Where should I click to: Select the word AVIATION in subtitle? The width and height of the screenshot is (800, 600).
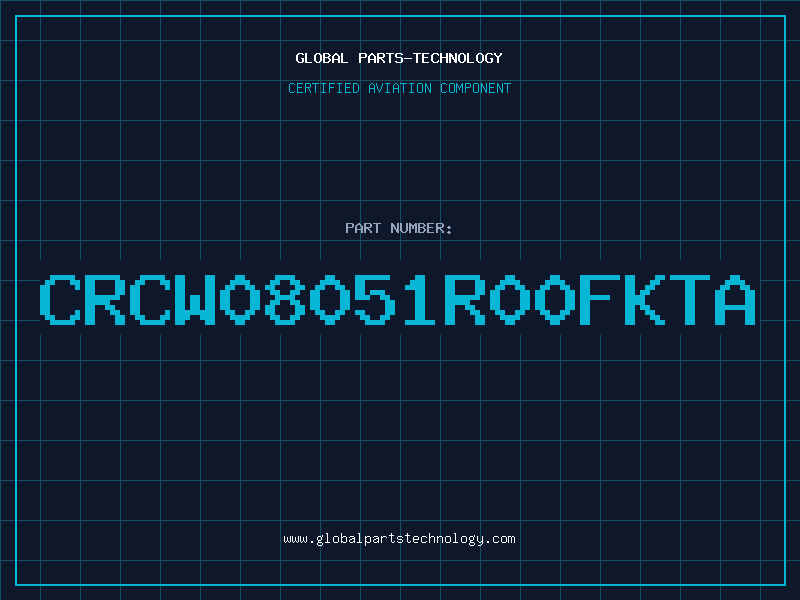coord(399,88)
